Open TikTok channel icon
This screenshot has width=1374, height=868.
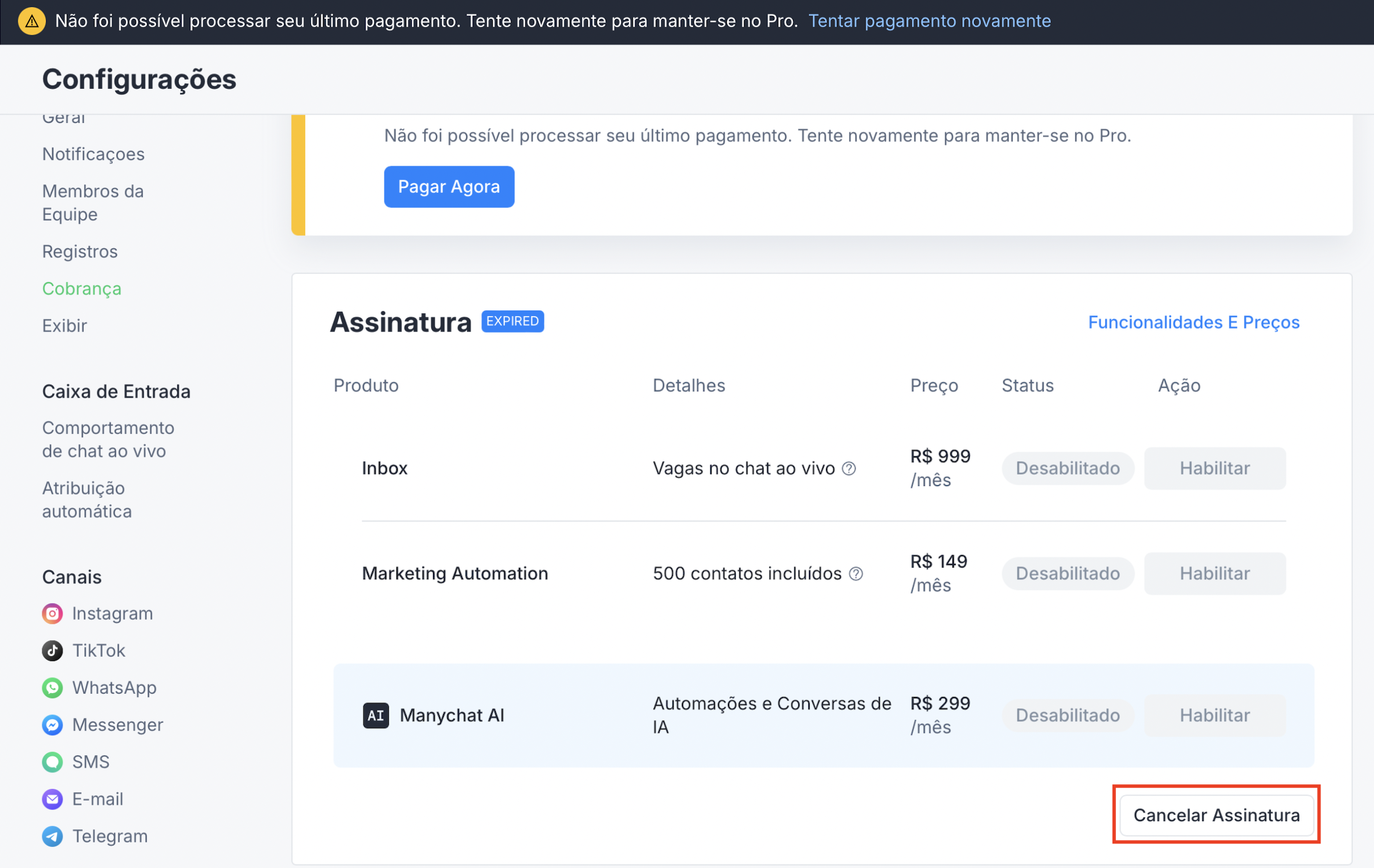[52, 650]
